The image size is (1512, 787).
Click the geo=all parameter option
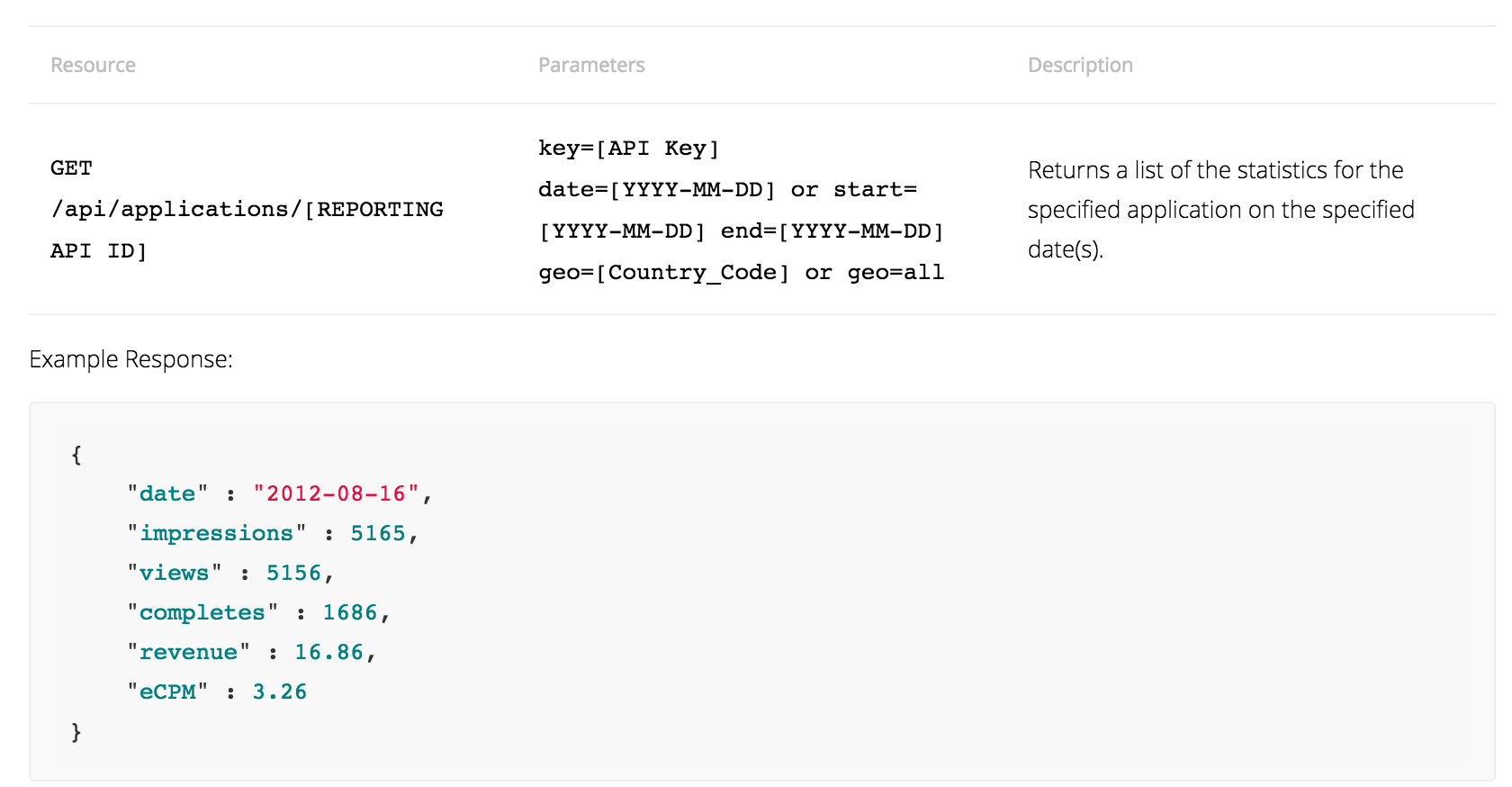click(x=895, y=273)
